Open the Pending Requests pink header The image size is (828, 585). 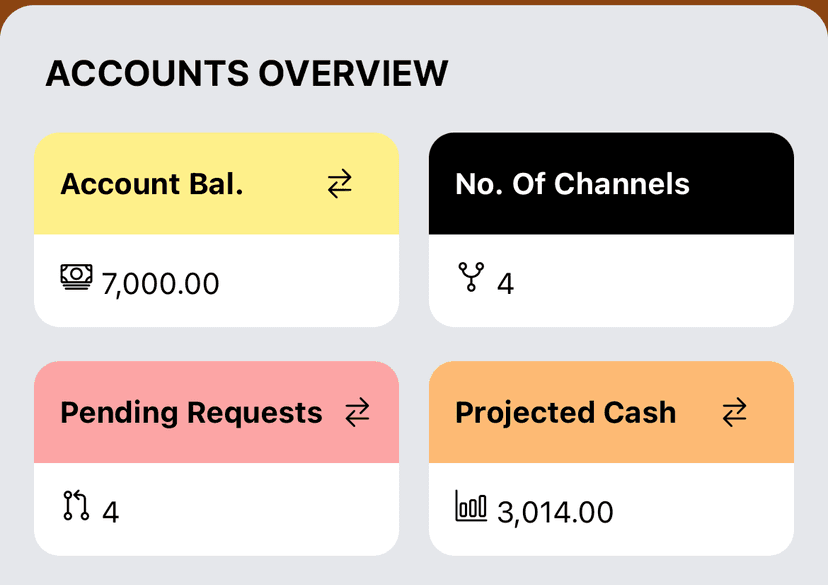[217, 412]
